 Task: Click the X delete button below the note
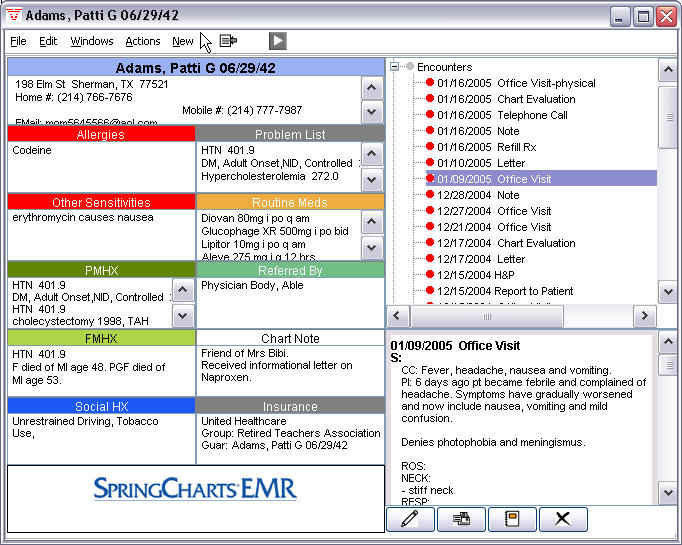tap(563, 519)
